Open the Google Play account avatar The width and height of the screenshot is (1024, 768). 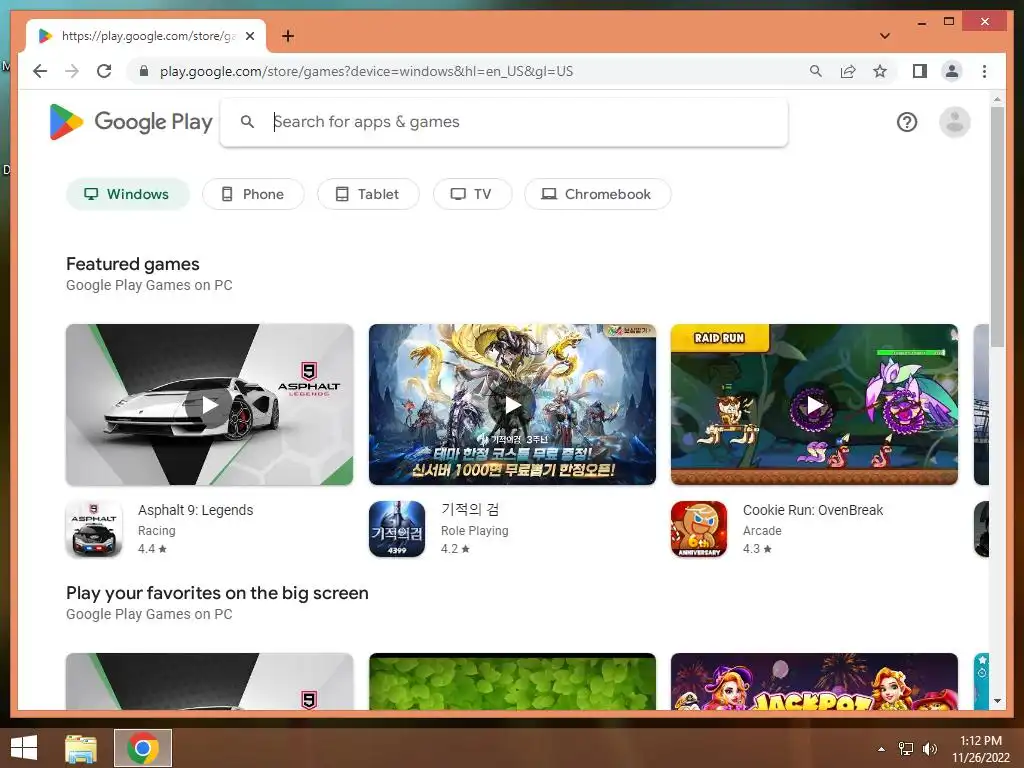click(x=954, y=122)
